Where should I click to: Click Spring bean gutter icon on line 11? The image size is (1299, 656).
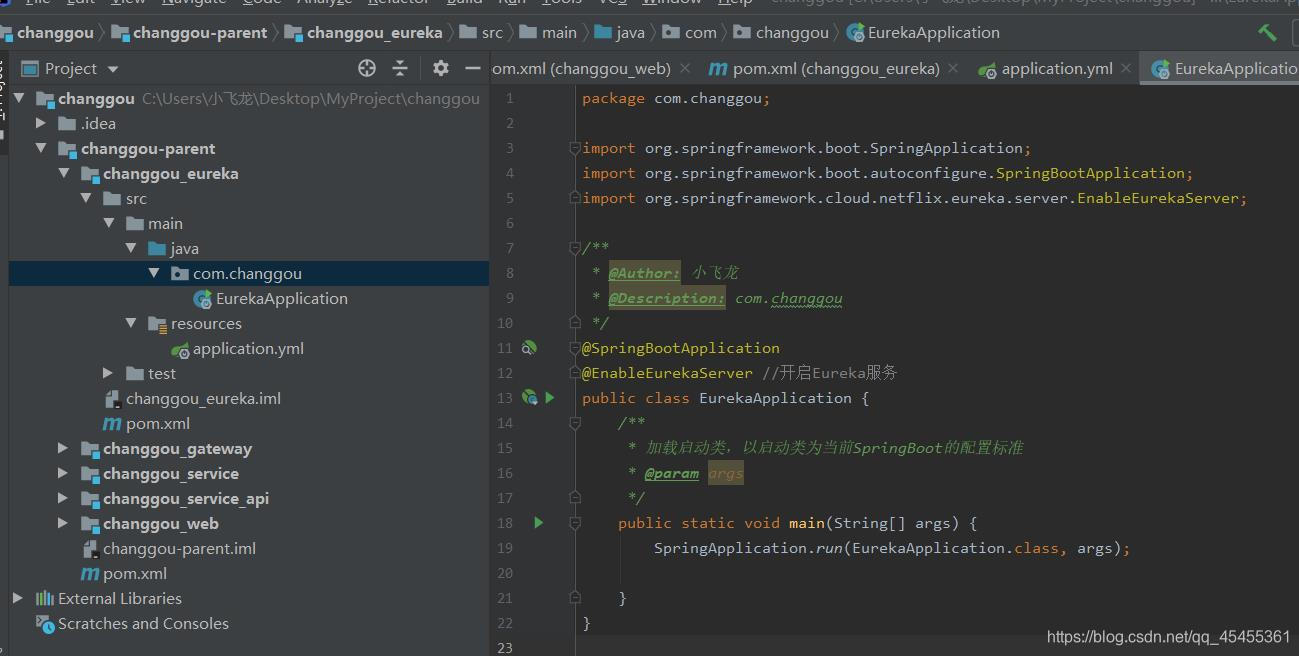(x=530, y=348)
